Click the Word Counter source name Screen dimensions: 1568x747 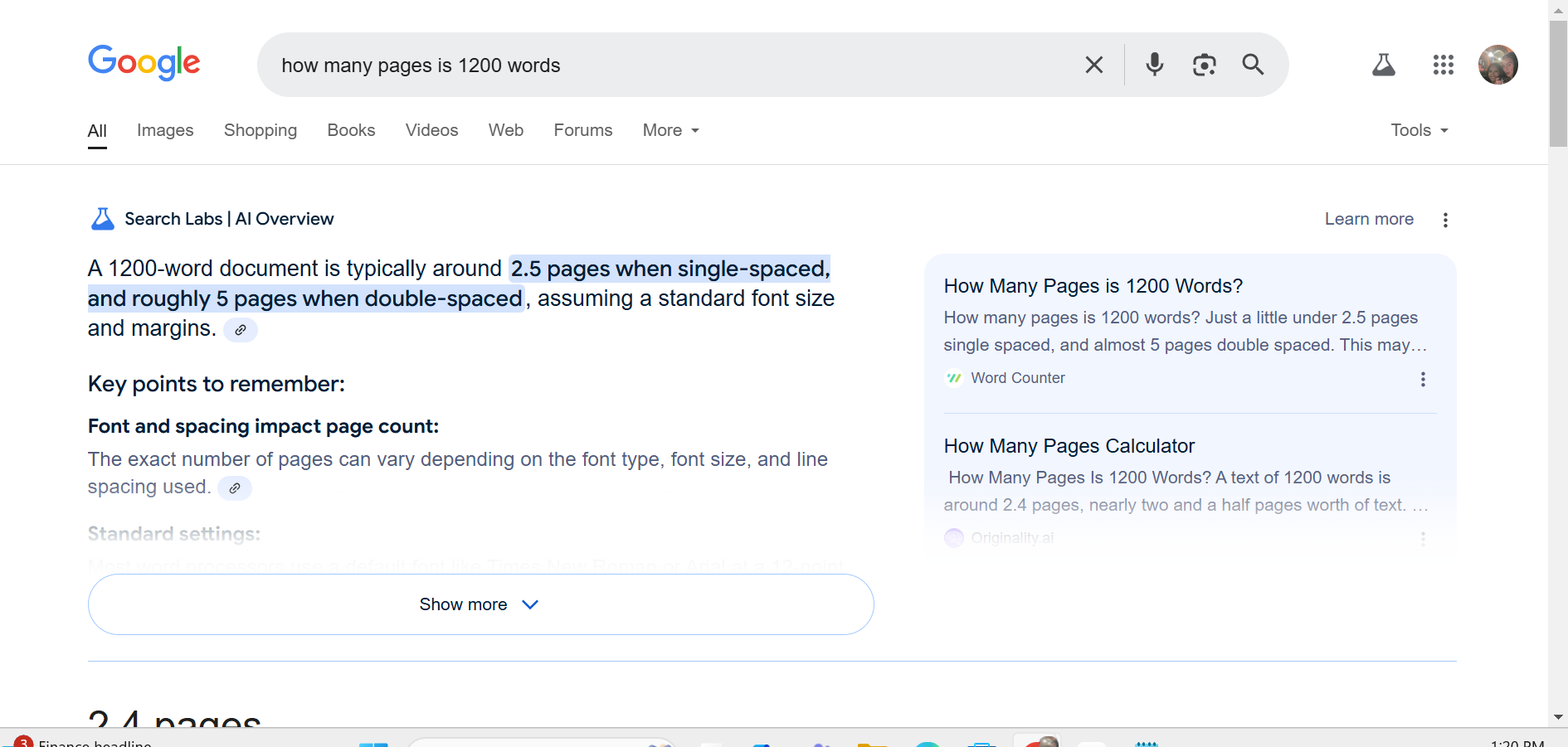pyautogui.click(x=1018, y=378)
